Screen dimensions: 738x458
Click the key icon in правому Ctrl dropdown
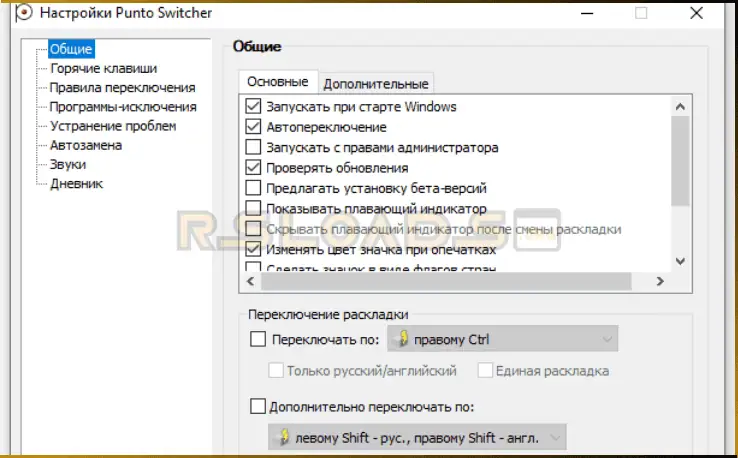point(403,340)
